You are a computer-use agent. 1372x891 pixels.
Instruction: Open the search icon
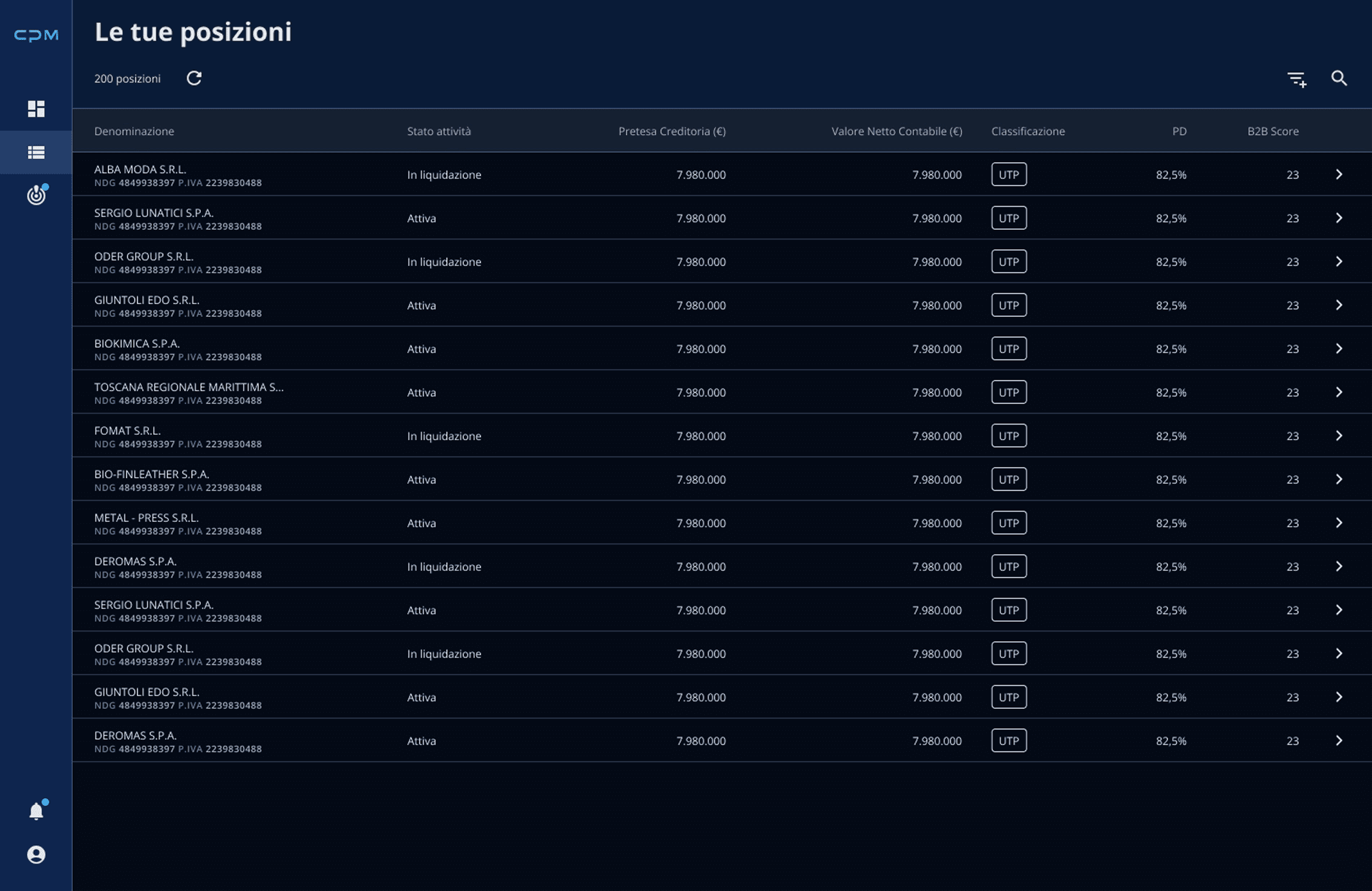[1339, 78]
